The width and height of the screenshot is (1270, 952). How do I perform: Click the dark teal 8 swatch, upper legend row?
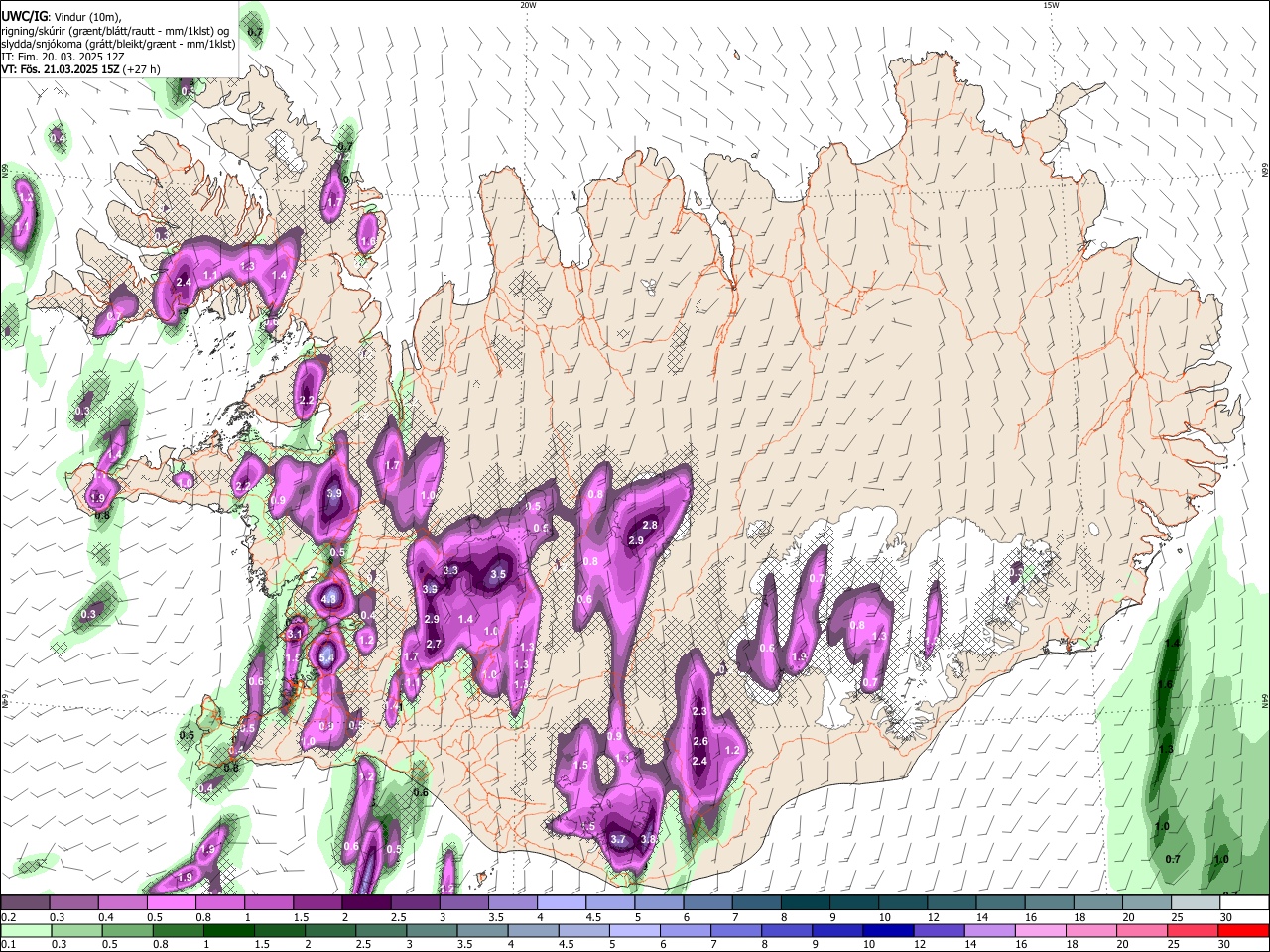point(806,903)
